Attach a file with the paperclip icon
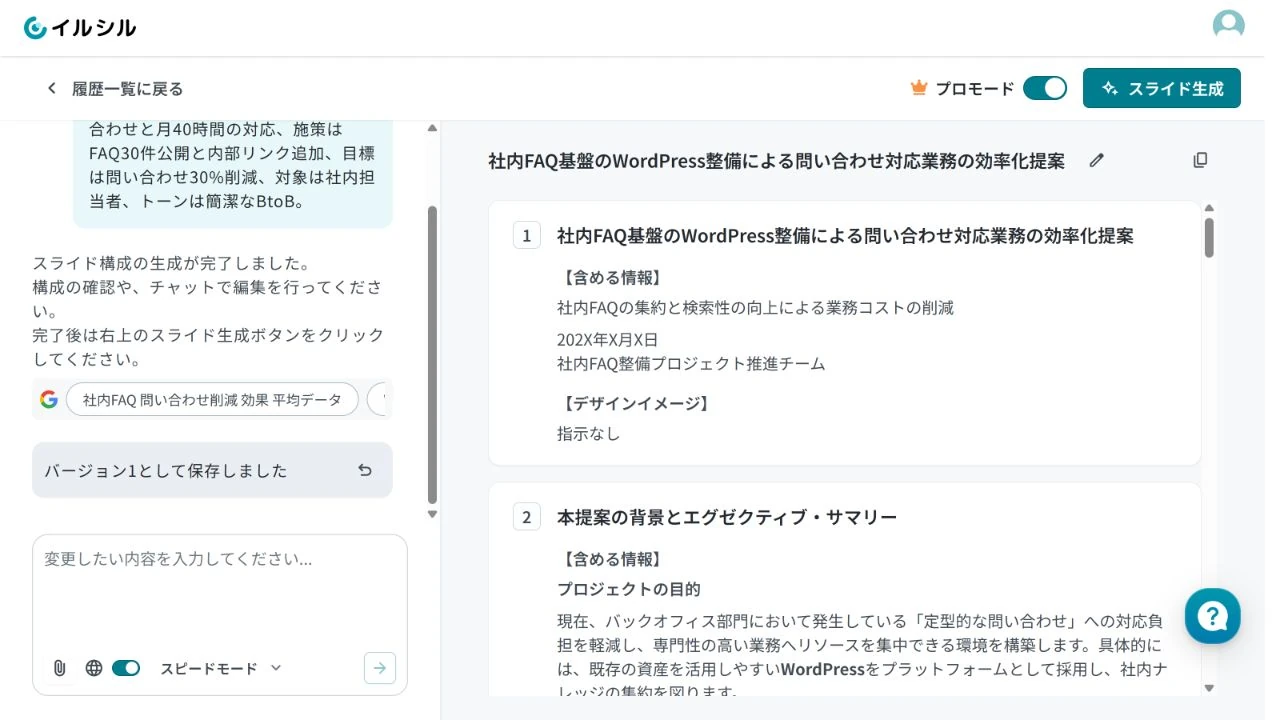The height and width of the screenshot is (720, 1280). 60,668
